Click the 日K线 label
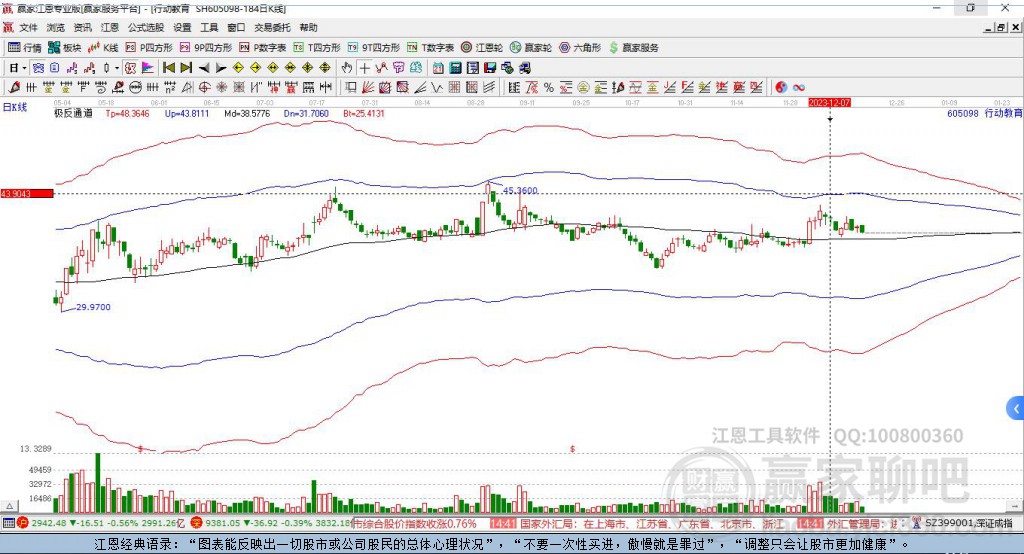Viewport: 1024px width, 554px height. (x=15, y=107)
